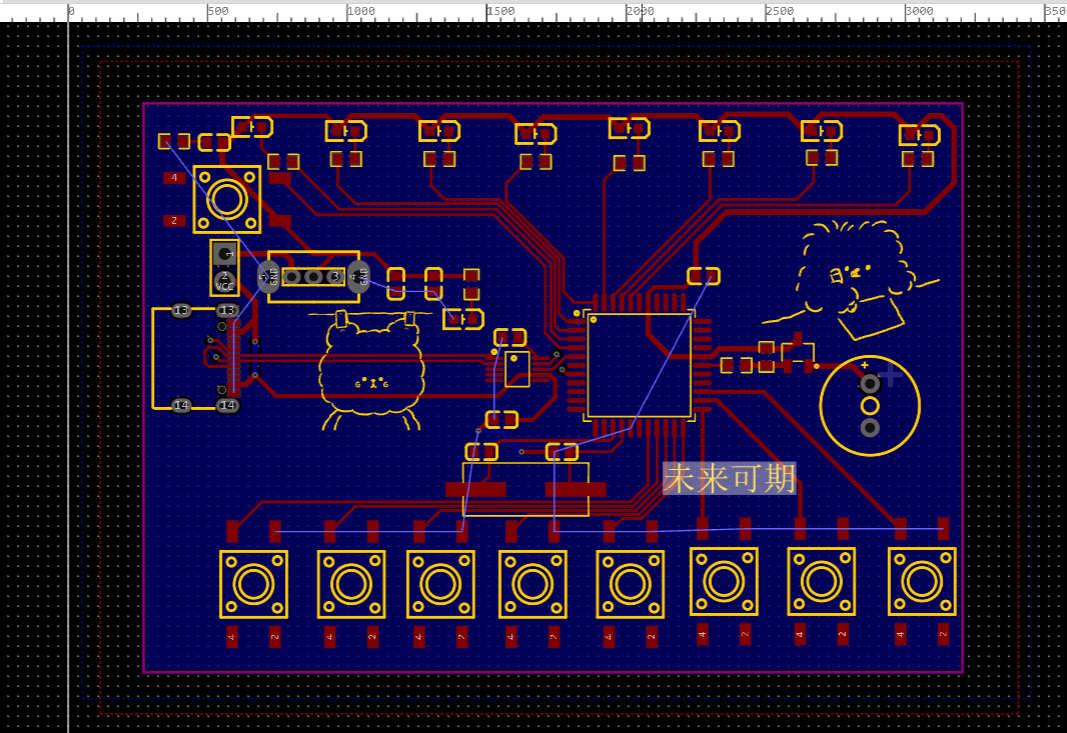1067x733 pixels.
Task: Click the VCC pad of the two-pin header
Action: click(225, 280)
